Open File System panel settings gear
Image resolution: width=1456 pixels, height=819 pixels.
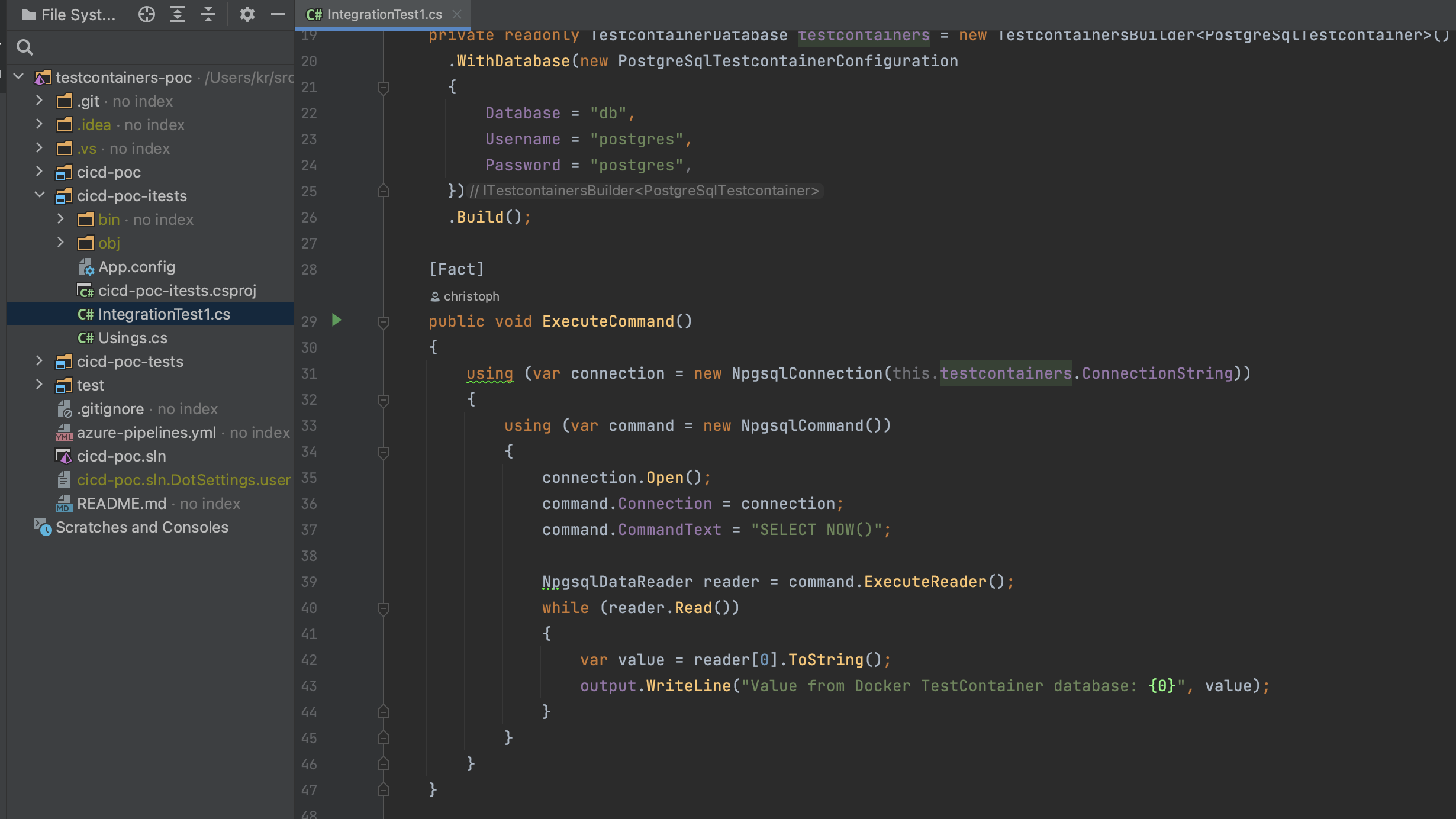(x=248, y=14)
